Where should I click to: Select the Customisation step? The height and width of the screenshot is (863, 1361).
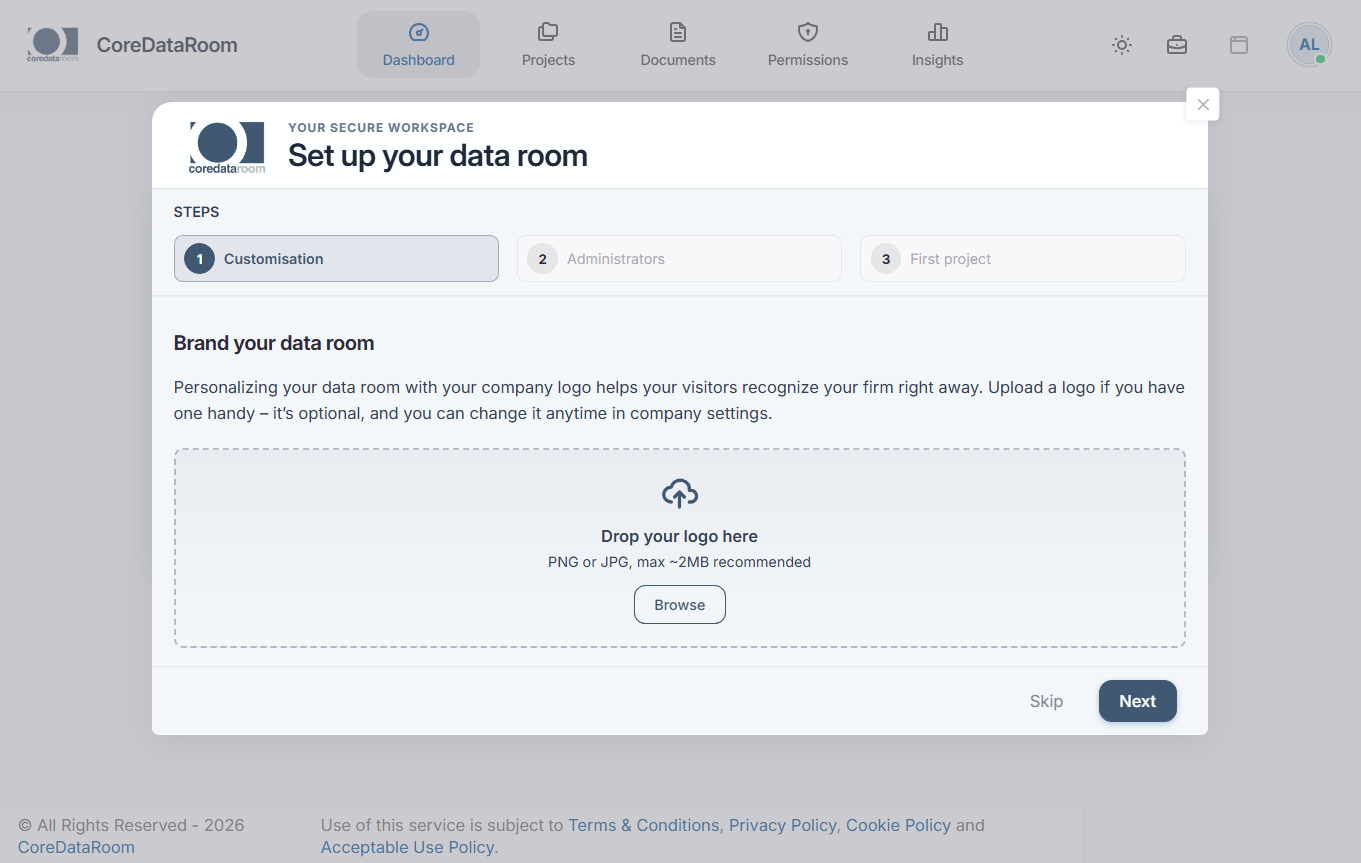[x=336, y=259]
